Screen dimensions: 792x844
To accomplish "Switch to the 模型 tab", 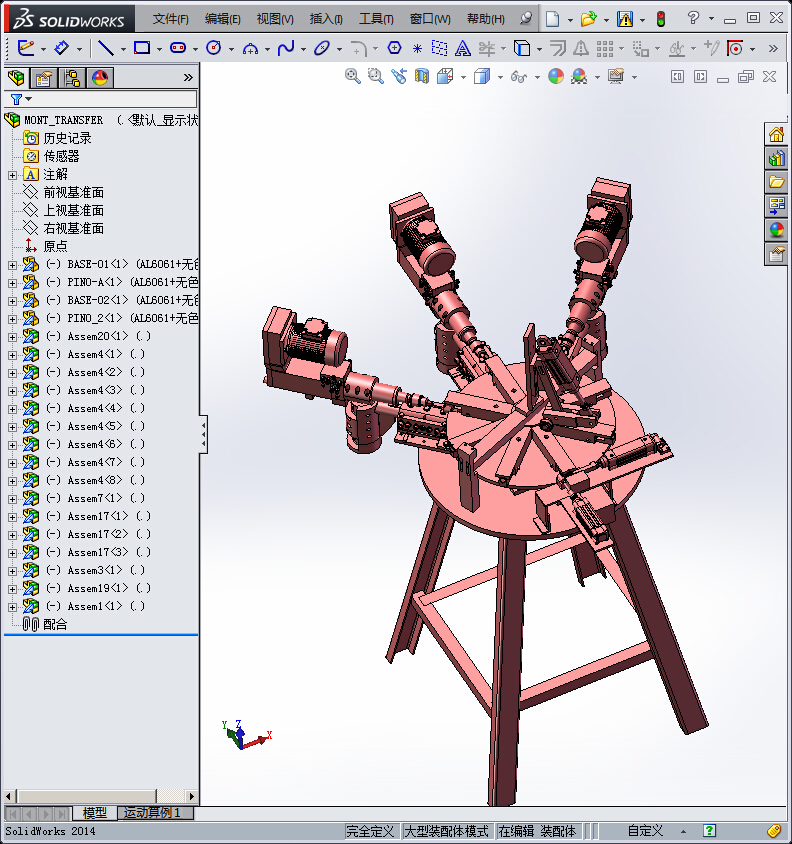I will pyautogui.click(x=95, y=813).
